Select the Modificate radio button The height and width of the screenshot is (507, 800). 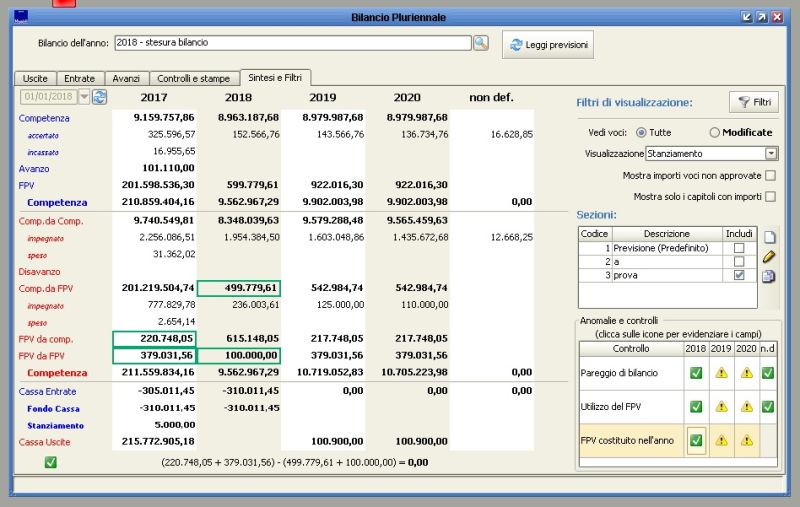point(715,132)
